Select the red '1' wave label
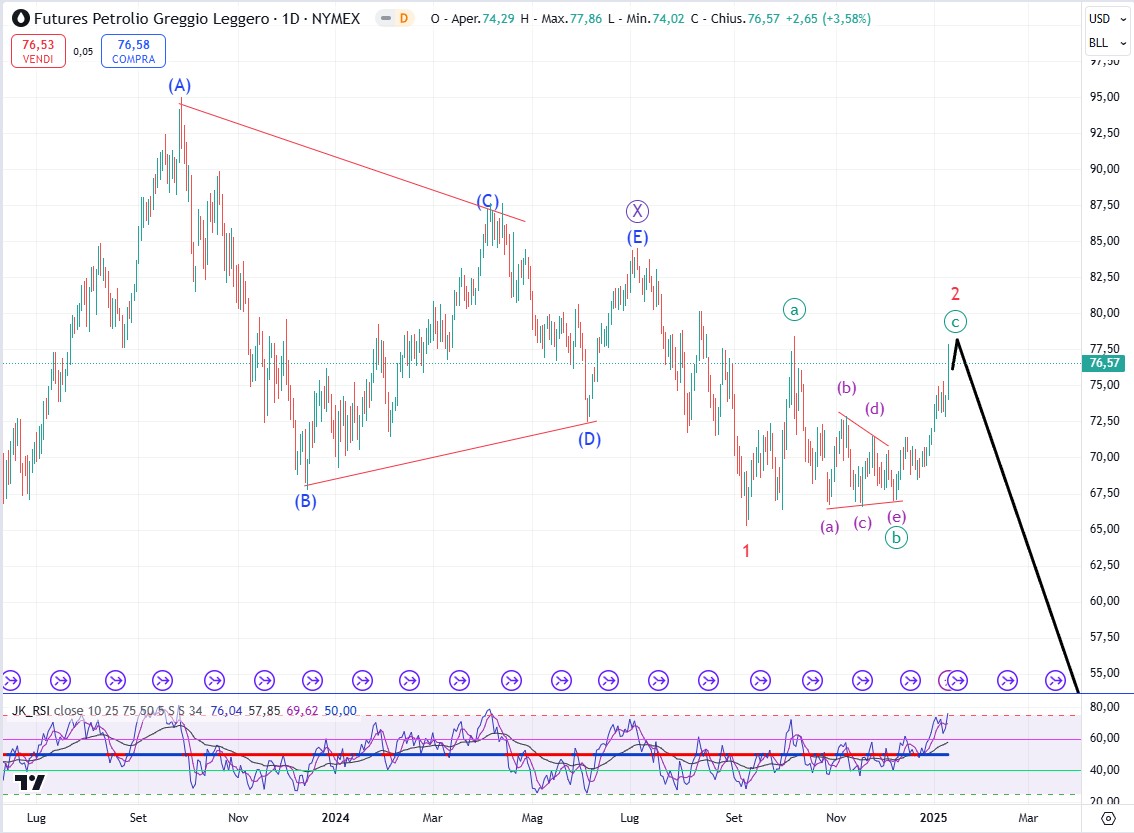This screenshot has width=1134, height=833. [746, 551]
